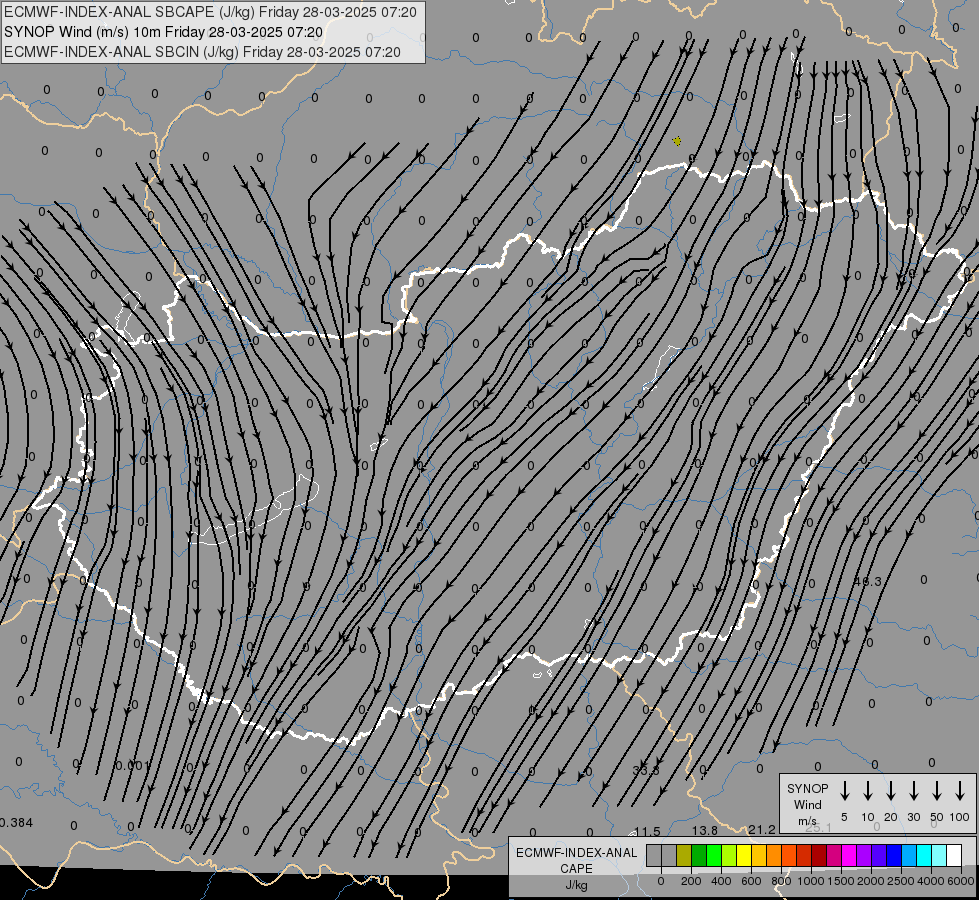Choose the bright magenta CAPE legend swatch
979x900 pixels.
click(x=849, y=855)
